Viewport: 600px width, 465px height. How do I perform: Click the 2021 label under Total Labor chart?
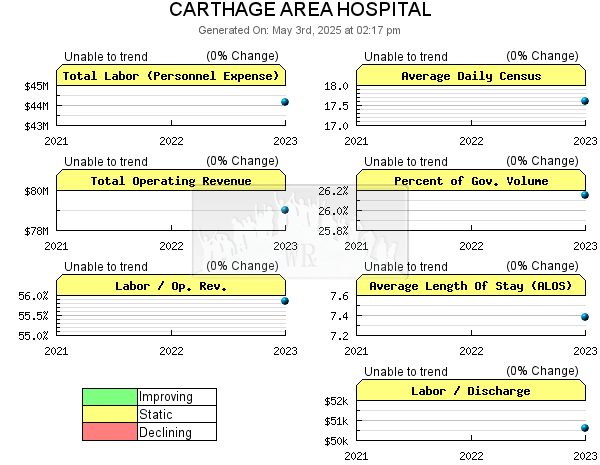(x=56, y=141)
